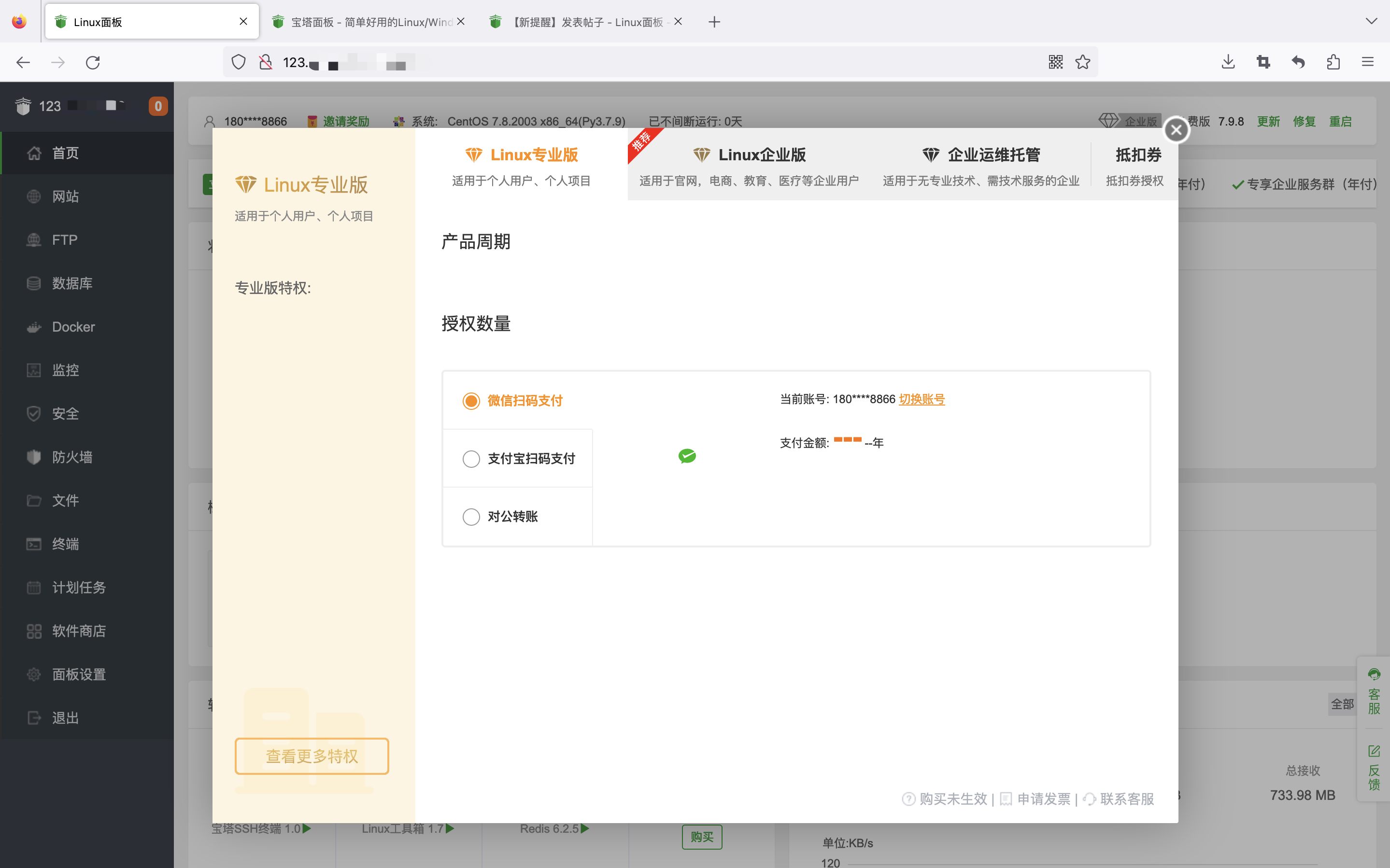
Task: Open 监控 in the sidebar
Action: click(87, 370)
